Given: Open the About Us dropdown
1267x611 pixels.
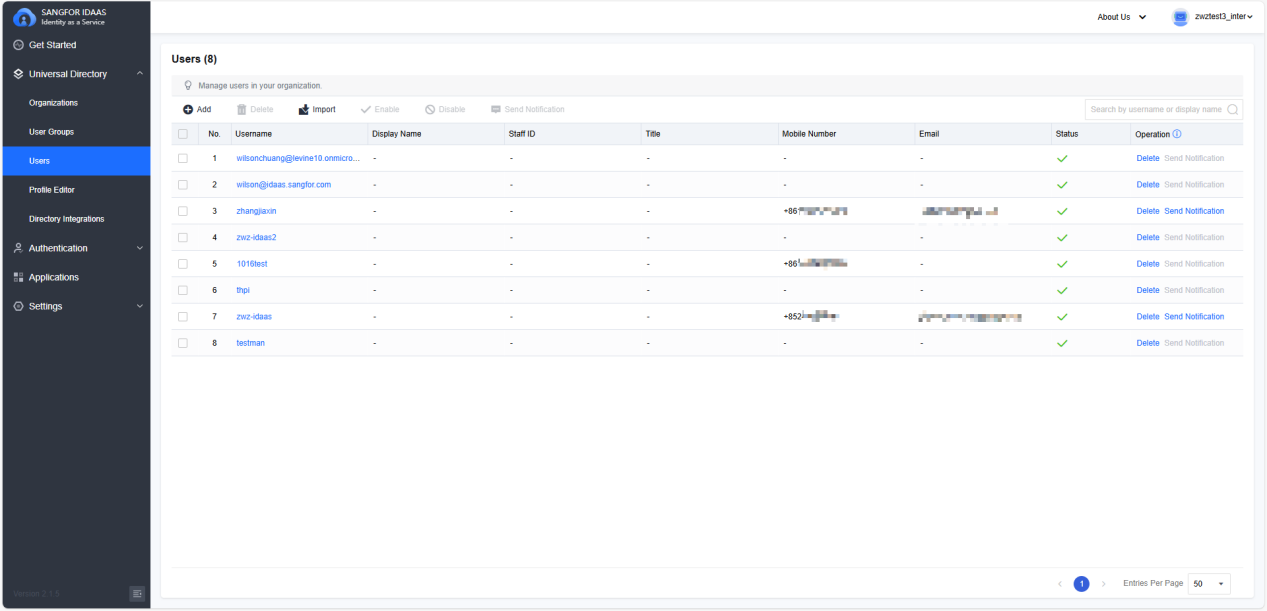Looking at the screenshot, I should tap(1122, 17).
